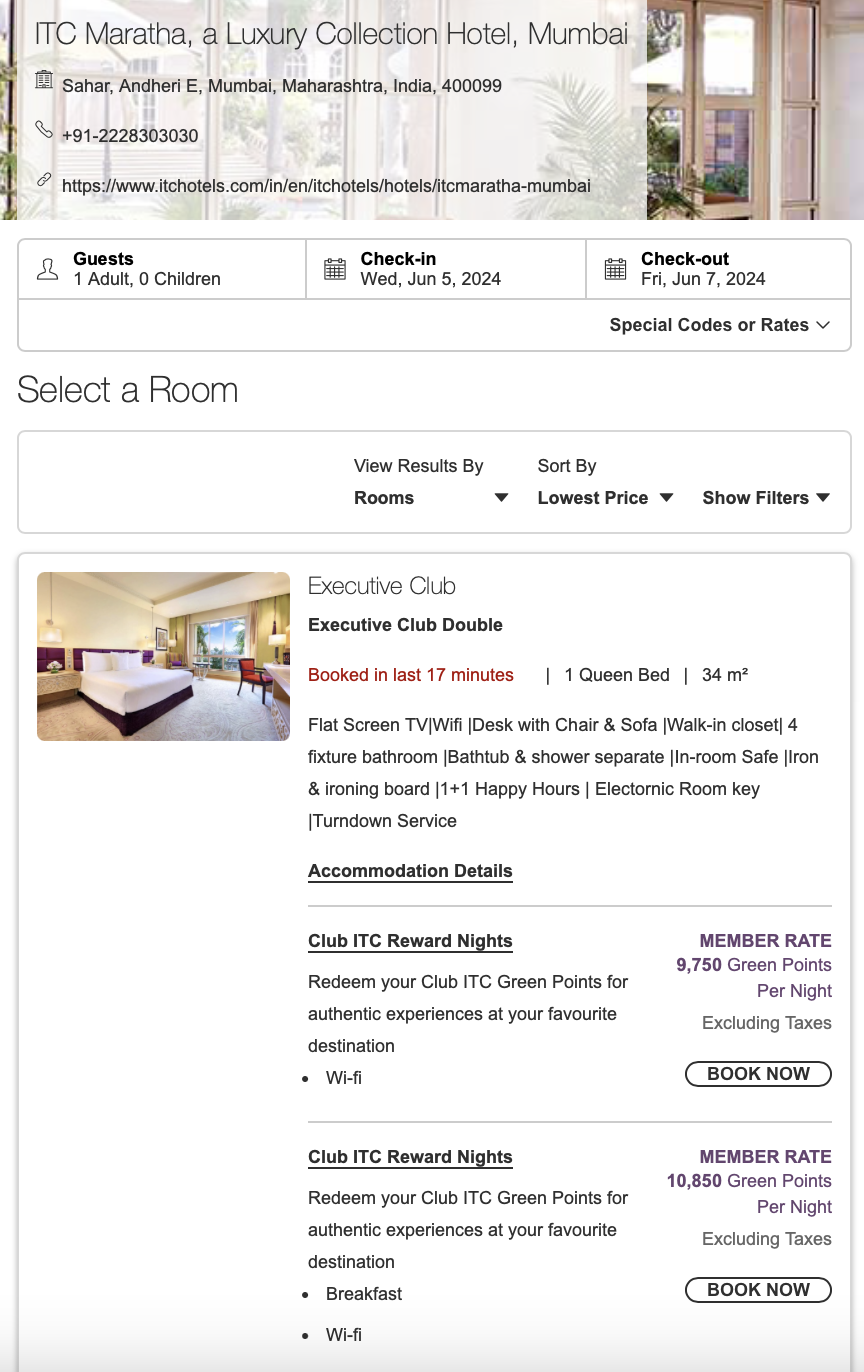Viewport: 864px width, 1372px height.
Task: Click the phone icon beside hotel number
Action: click(x=44, y=130)
